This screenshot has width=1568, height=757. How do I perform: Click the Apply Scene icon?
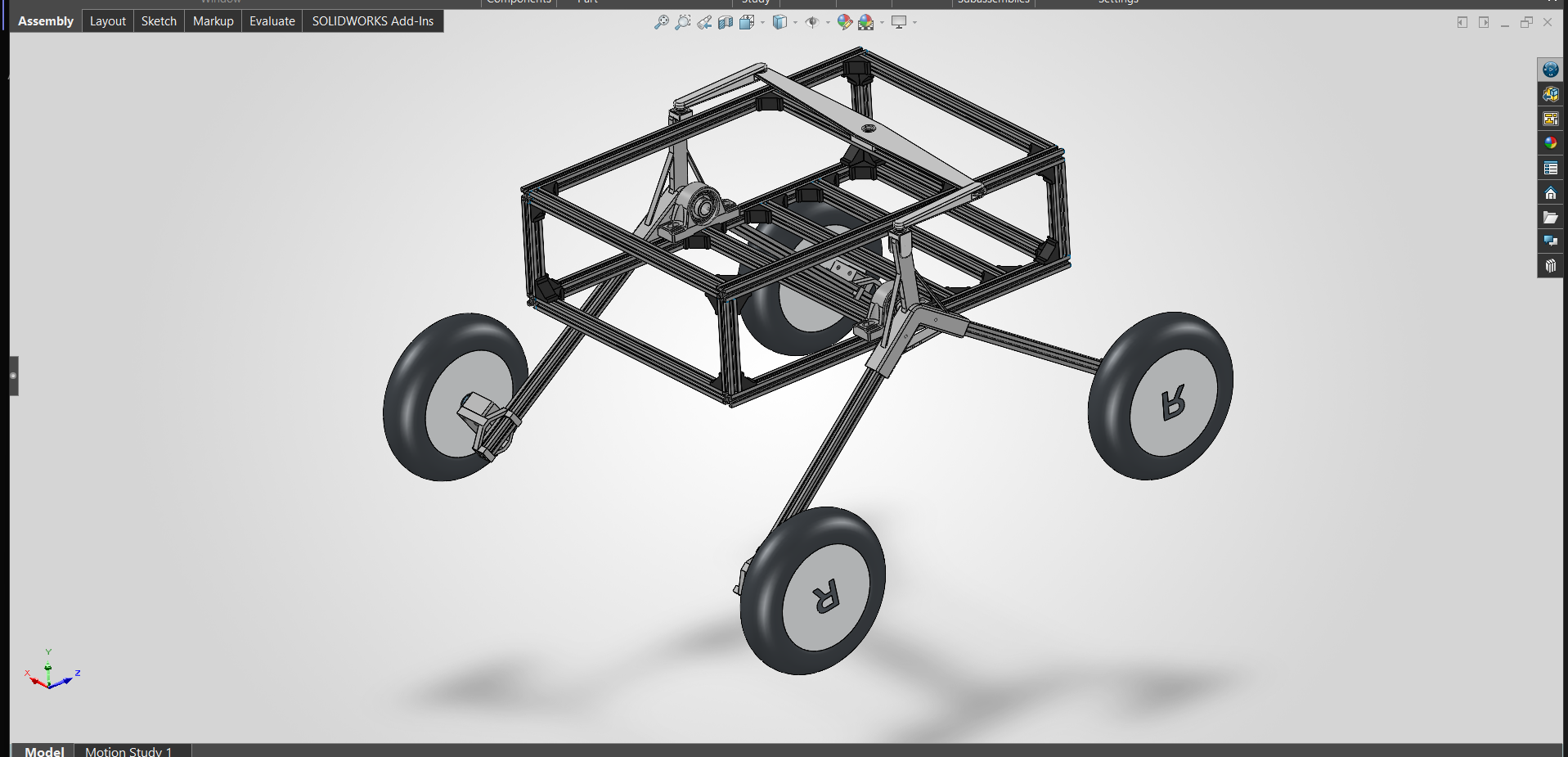[x=866, y=22]
